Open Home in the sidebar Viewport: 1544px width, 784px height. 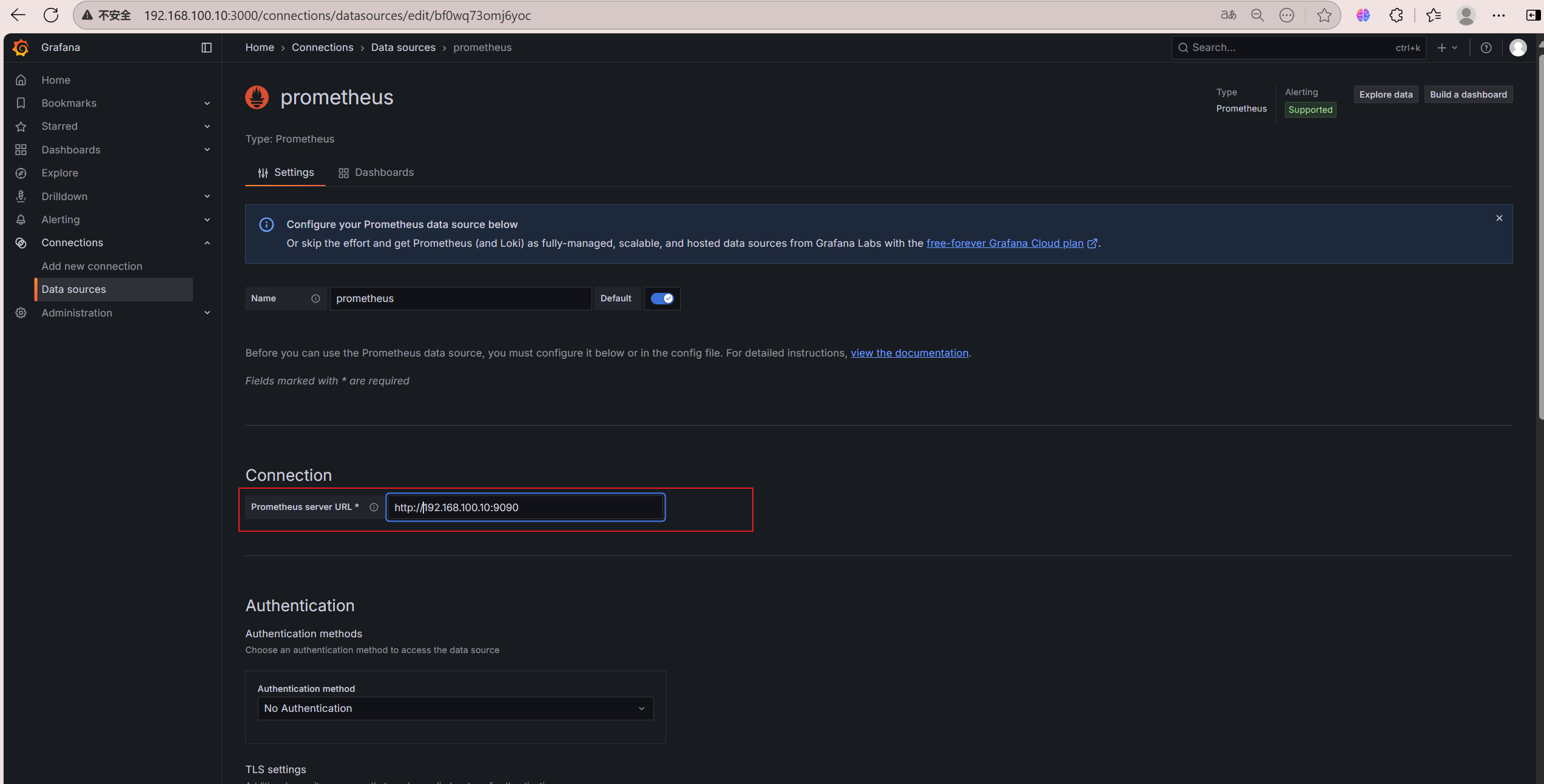[x=56, y=80]
